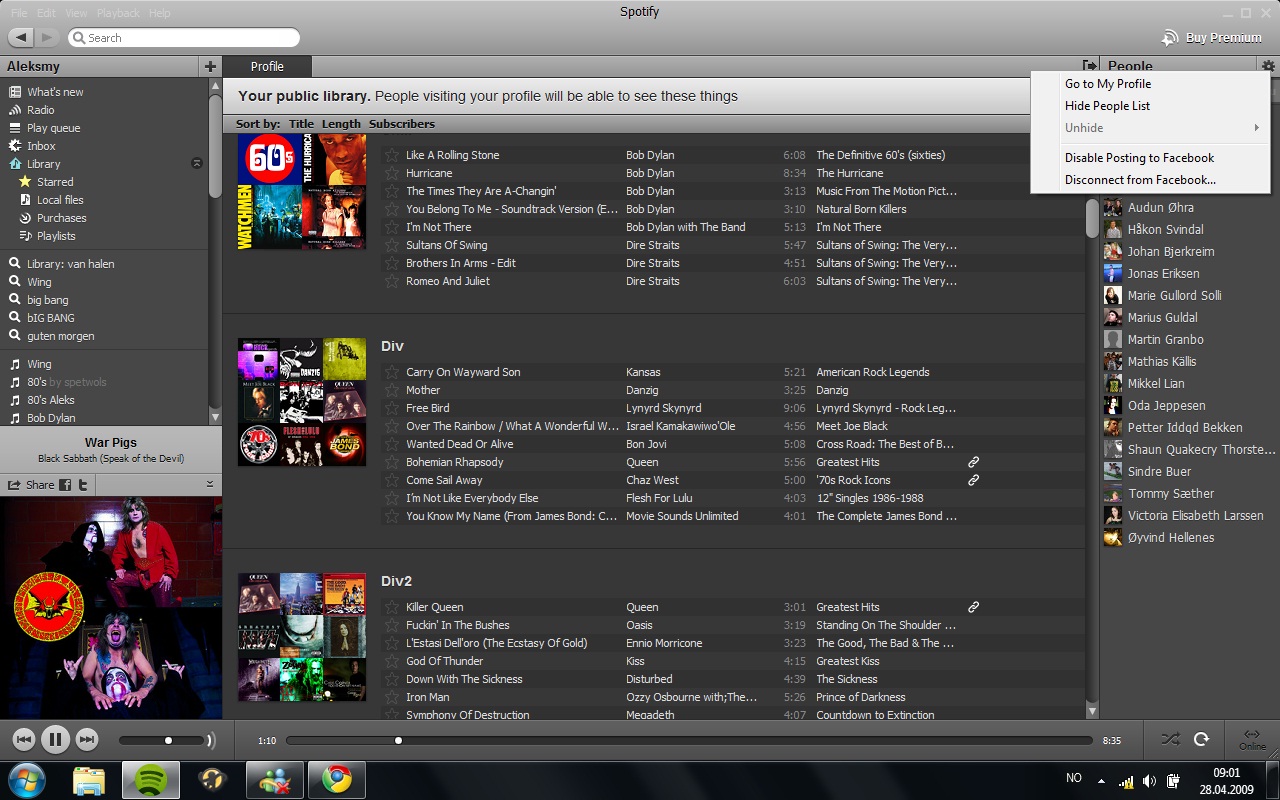Toggle repeat mode
This screenshot has width=1280, height=800.
click(1202, 739)
